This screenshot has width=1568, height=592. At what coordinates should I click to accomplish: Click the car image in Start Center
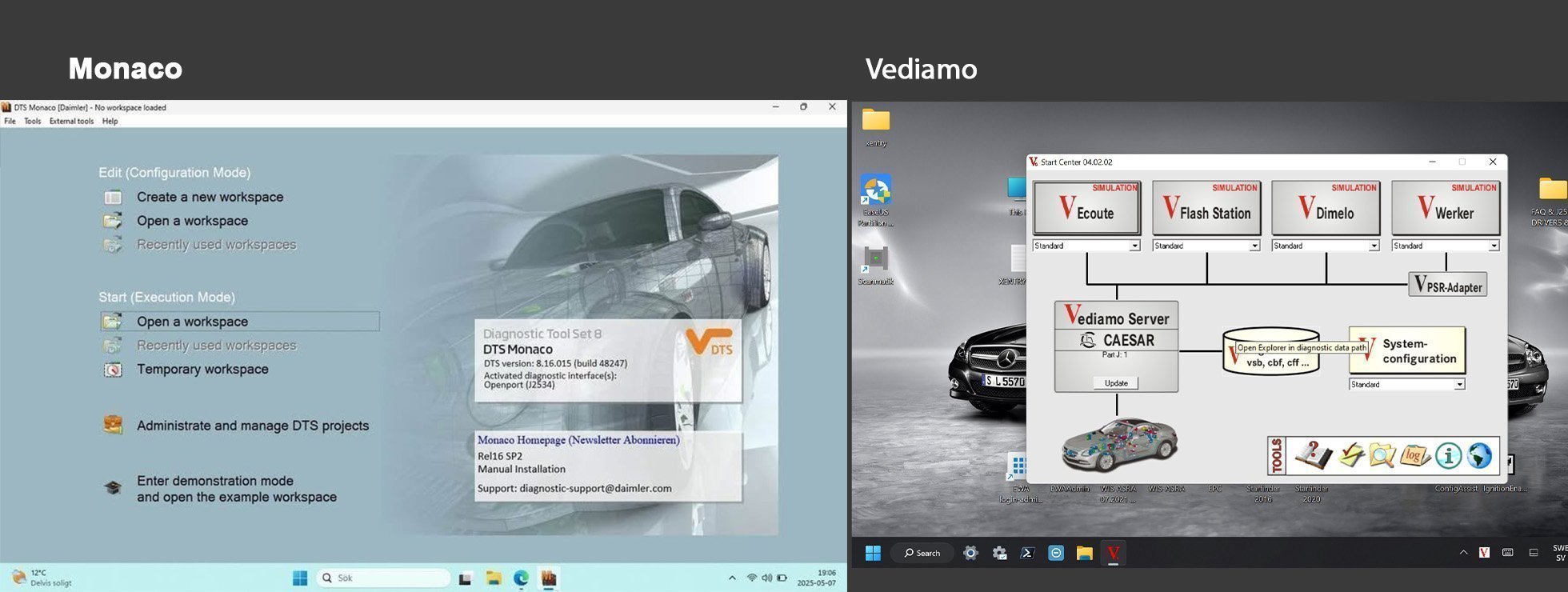(1119, 444)
